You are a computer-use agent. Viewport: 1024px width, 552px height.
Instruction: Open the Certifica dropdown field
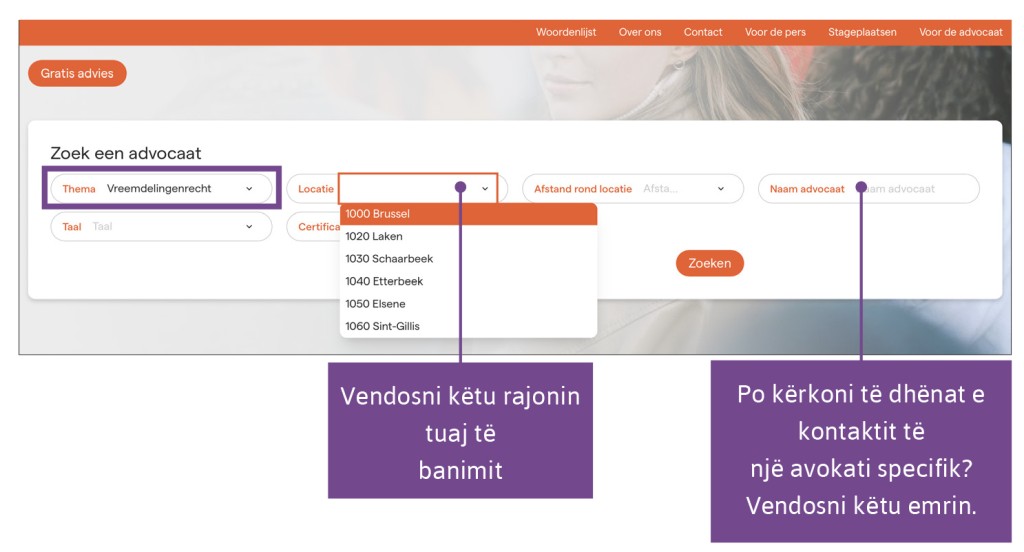pos(313,227)
